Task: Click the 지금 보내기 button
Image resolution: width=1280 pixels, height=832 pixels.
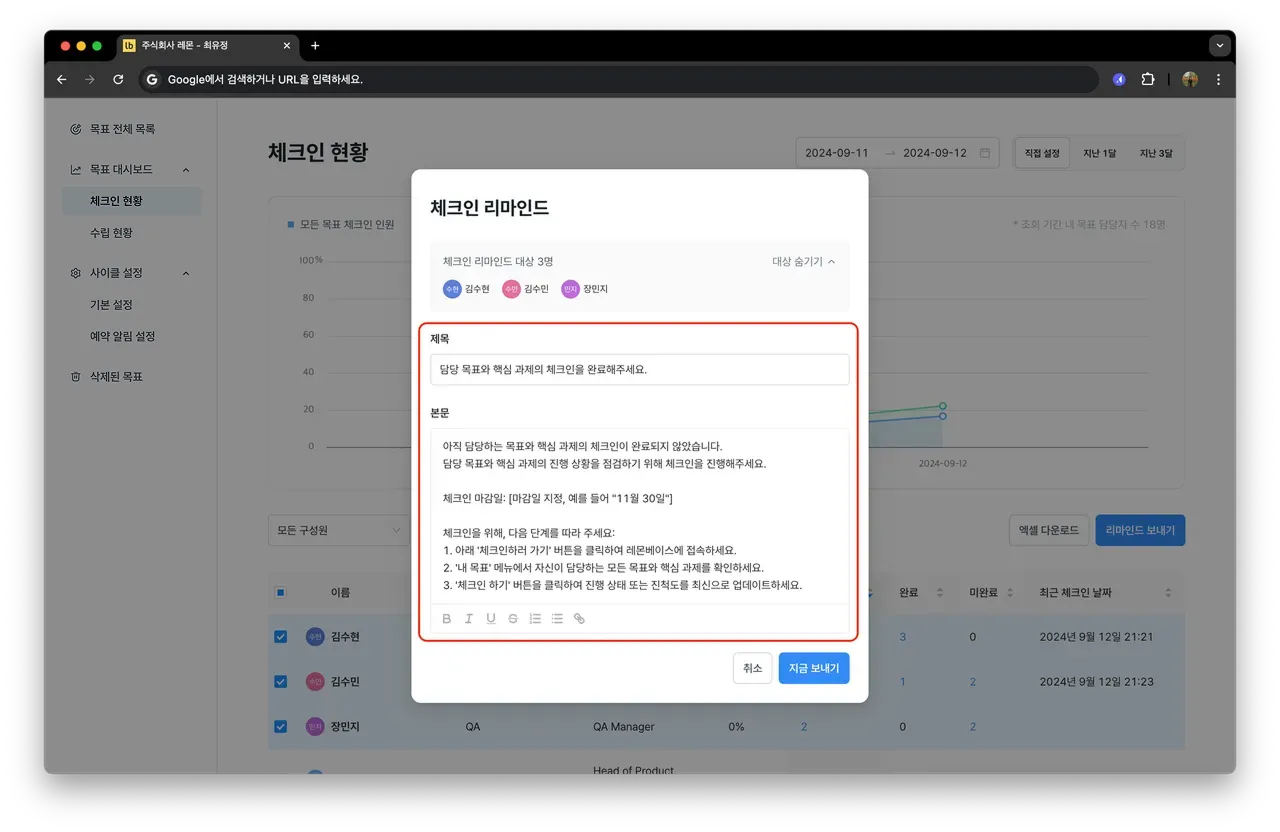Action: pos(814,668)
